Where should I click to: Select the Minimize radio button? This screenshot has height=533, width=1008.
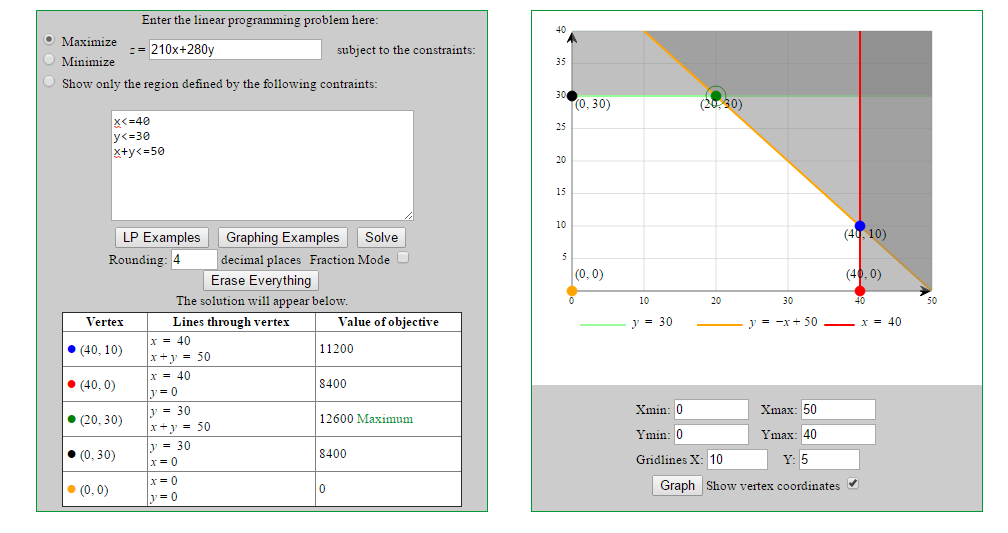coord(49,60)
